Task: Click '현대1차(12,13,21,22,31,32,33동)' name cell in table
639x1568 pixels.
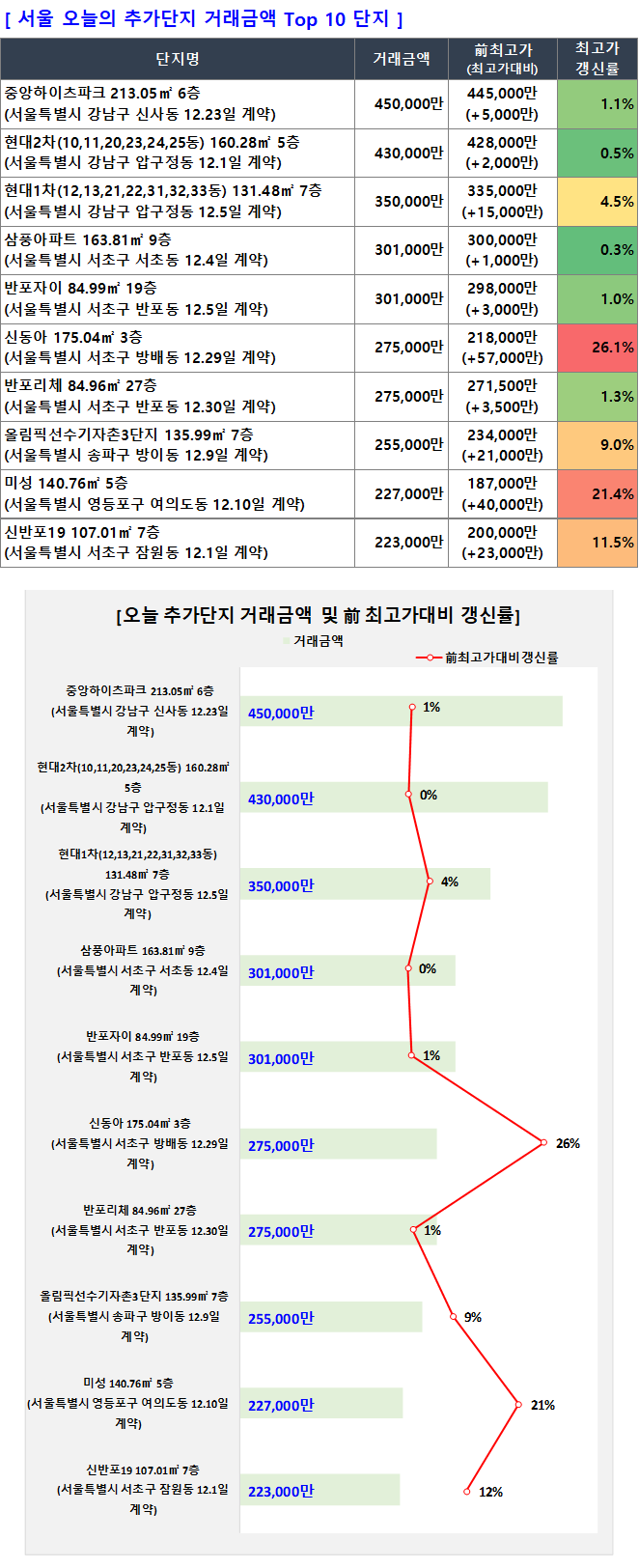Action: (178, 202)
